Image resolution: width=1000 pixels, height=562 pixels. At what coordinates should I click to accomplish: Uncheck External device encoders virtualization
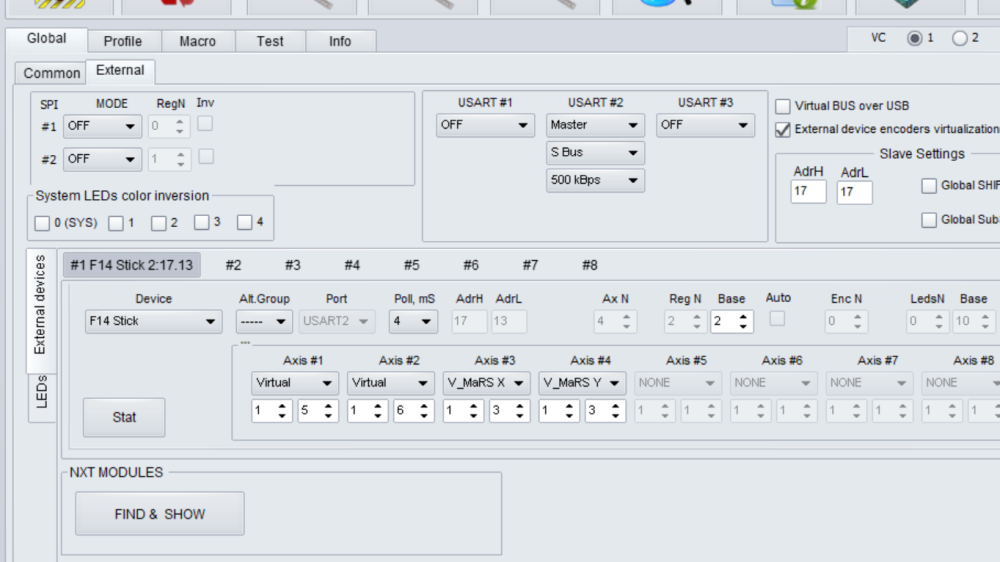tap(783, 129)
